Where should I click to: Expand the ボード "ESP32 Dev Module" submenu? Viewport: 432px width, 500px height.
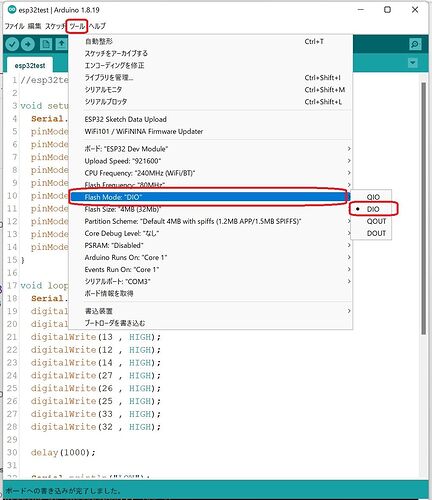tap(211, 149)
